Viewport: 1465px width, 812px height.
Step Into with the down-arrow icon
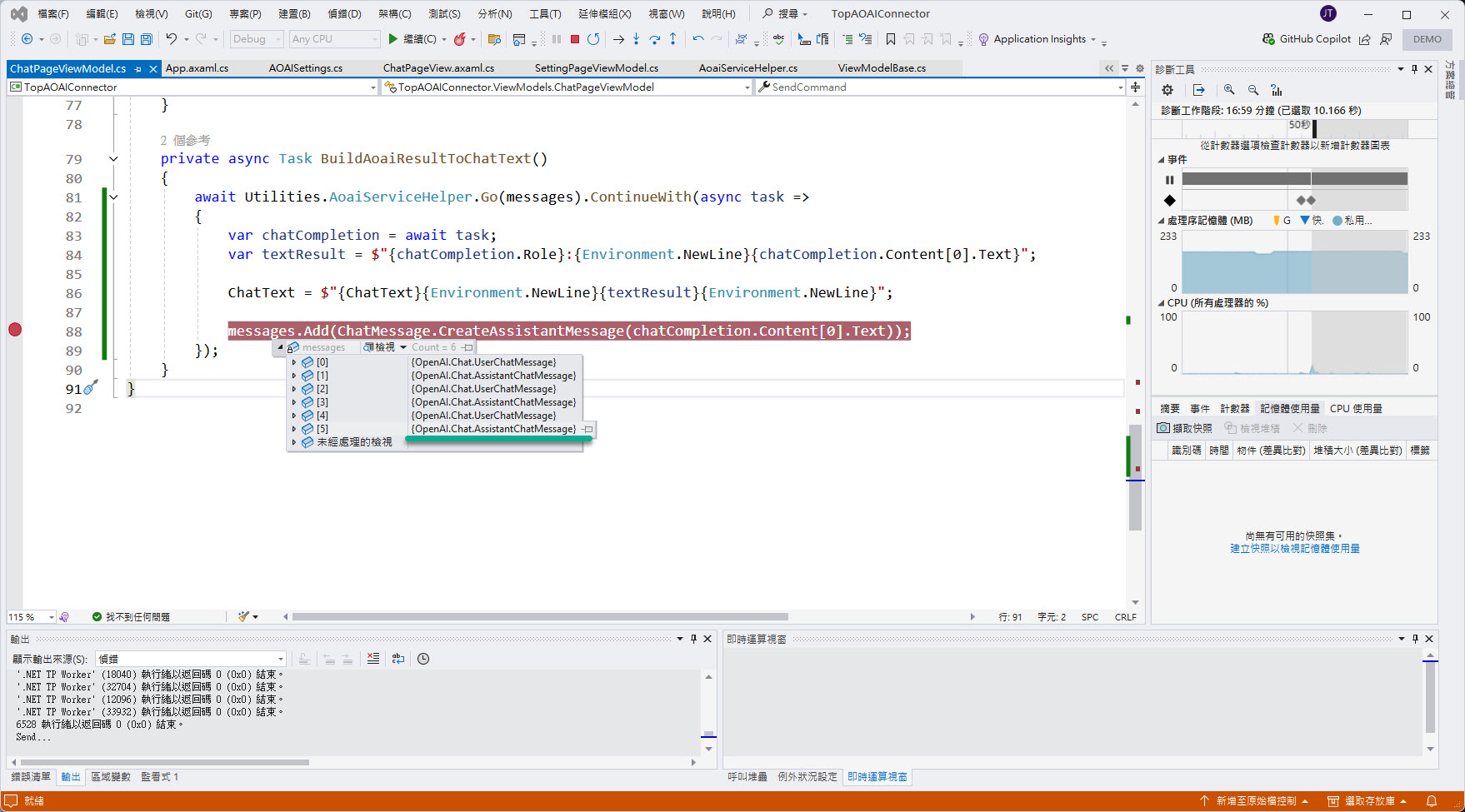tap(636, 39)
